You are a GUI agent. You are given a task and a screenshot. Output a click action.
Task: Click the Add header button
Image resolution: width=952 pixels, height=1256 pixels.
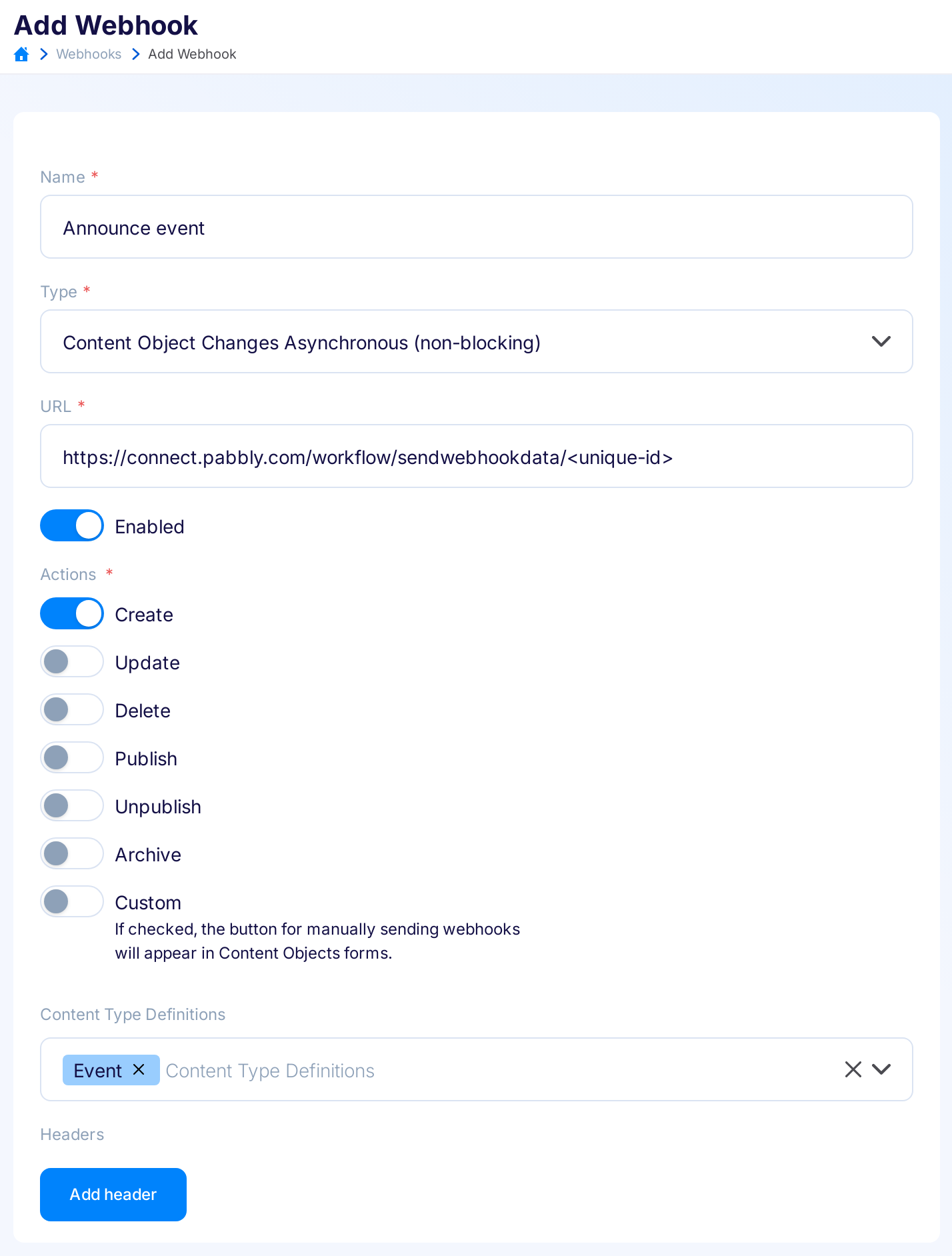(x=113, y=1194)
